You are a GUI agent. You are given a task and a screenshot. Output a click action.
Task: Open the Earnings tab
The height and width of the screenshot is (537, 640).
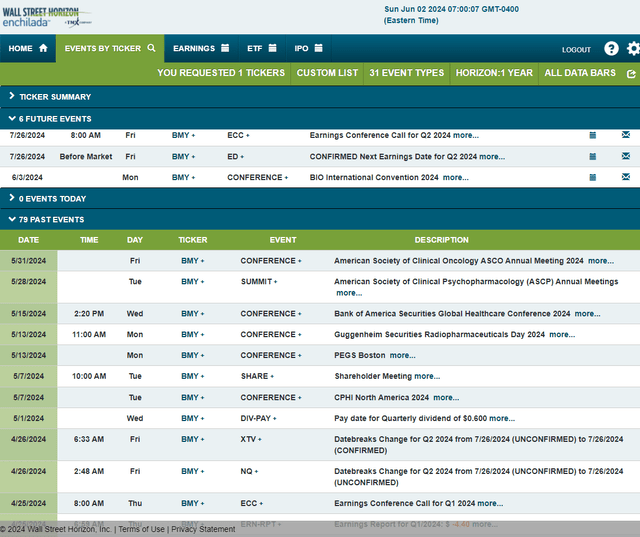pyautogui.click(x=201, y=48)
